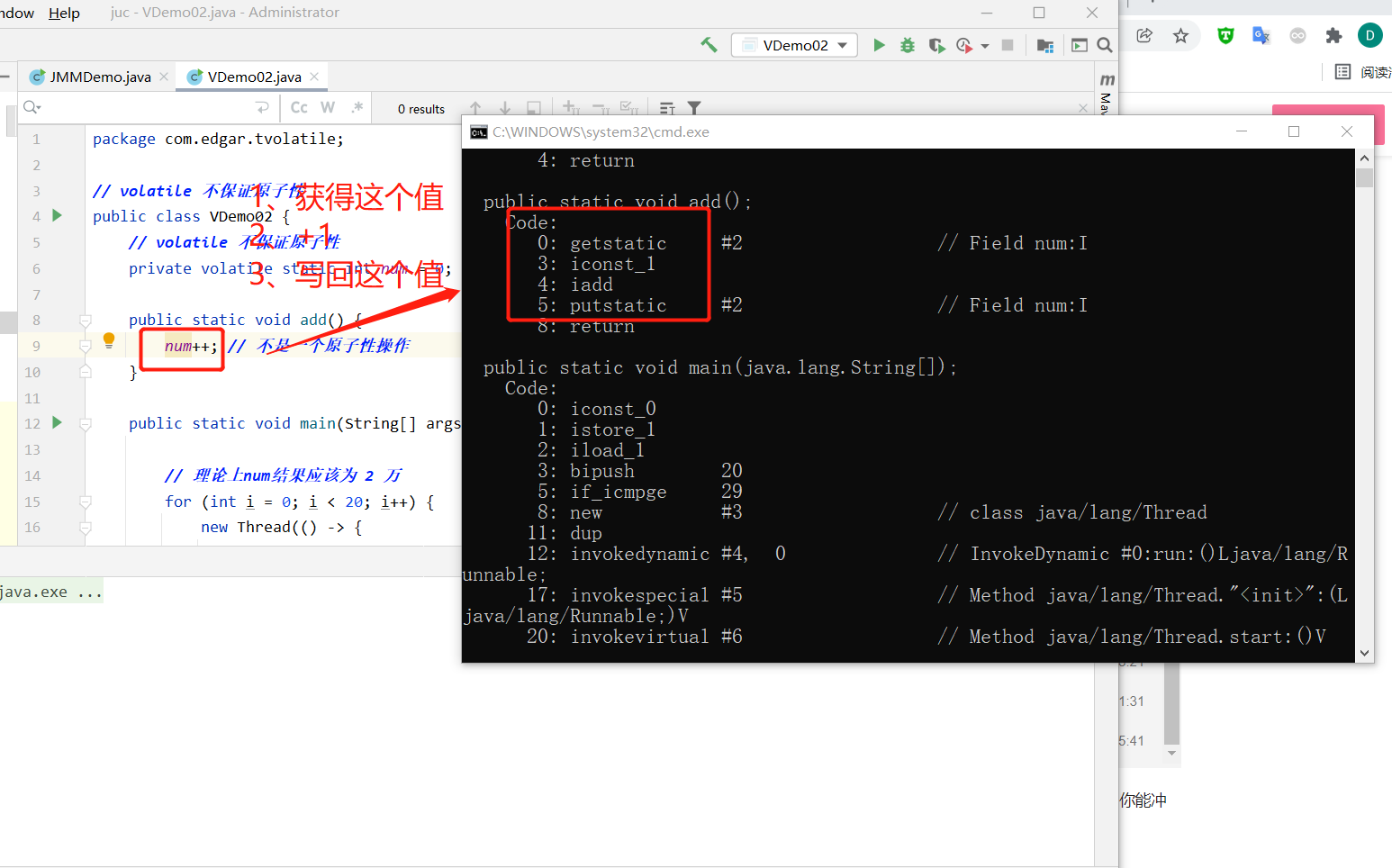This screenshot has height=868, width=1392.
Task: Open the Maven tool window tab
Action: [x=1107, y=94]
